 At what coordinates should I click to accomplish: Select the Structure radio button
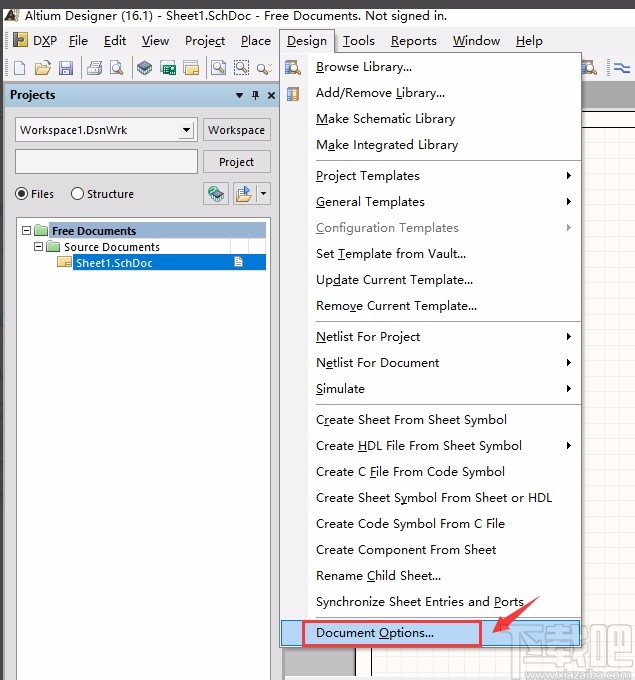[x=78, y=194]
